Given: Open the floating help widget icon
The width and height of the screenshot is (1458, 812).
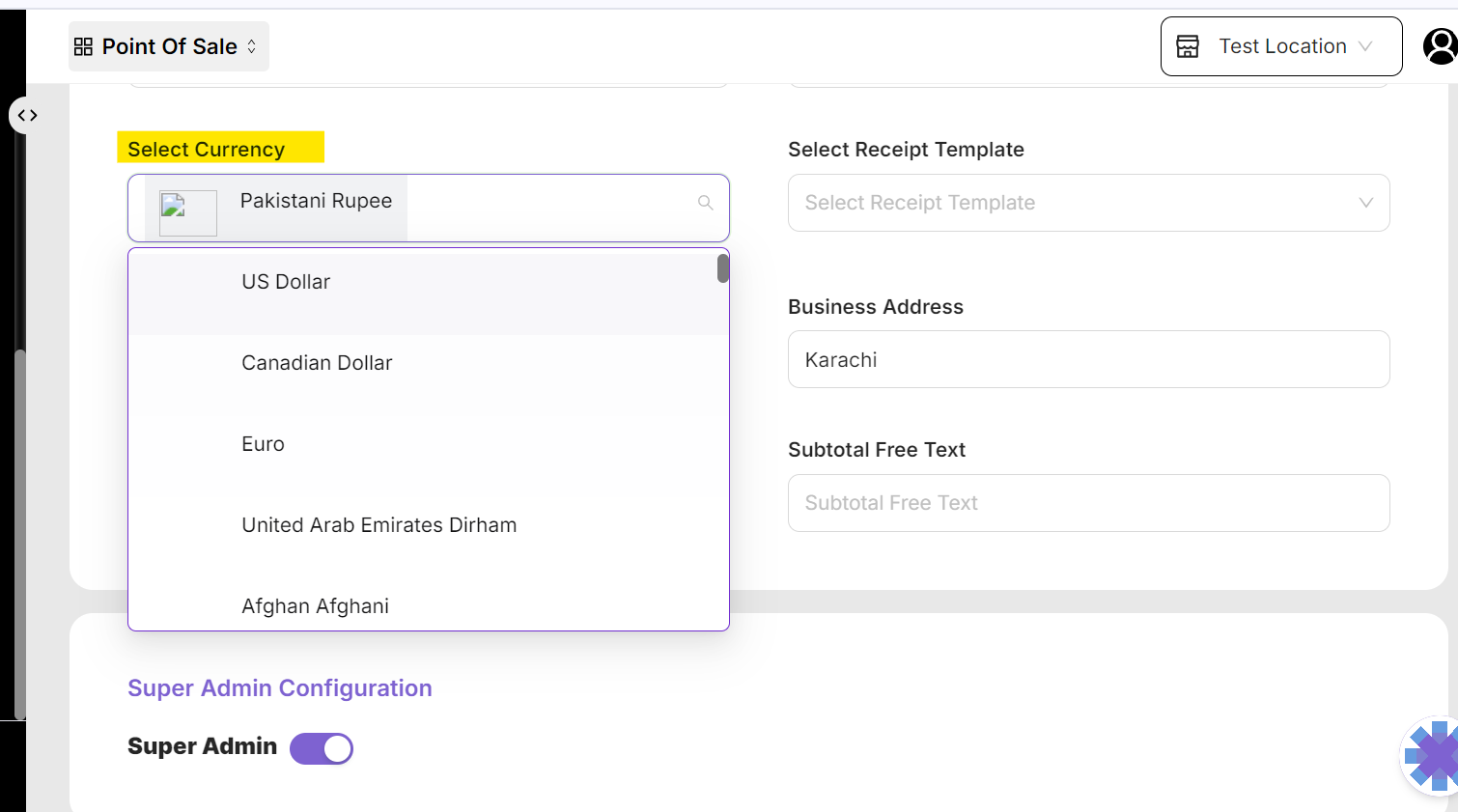Looking at the screenshot, I should click(1433, 756).
